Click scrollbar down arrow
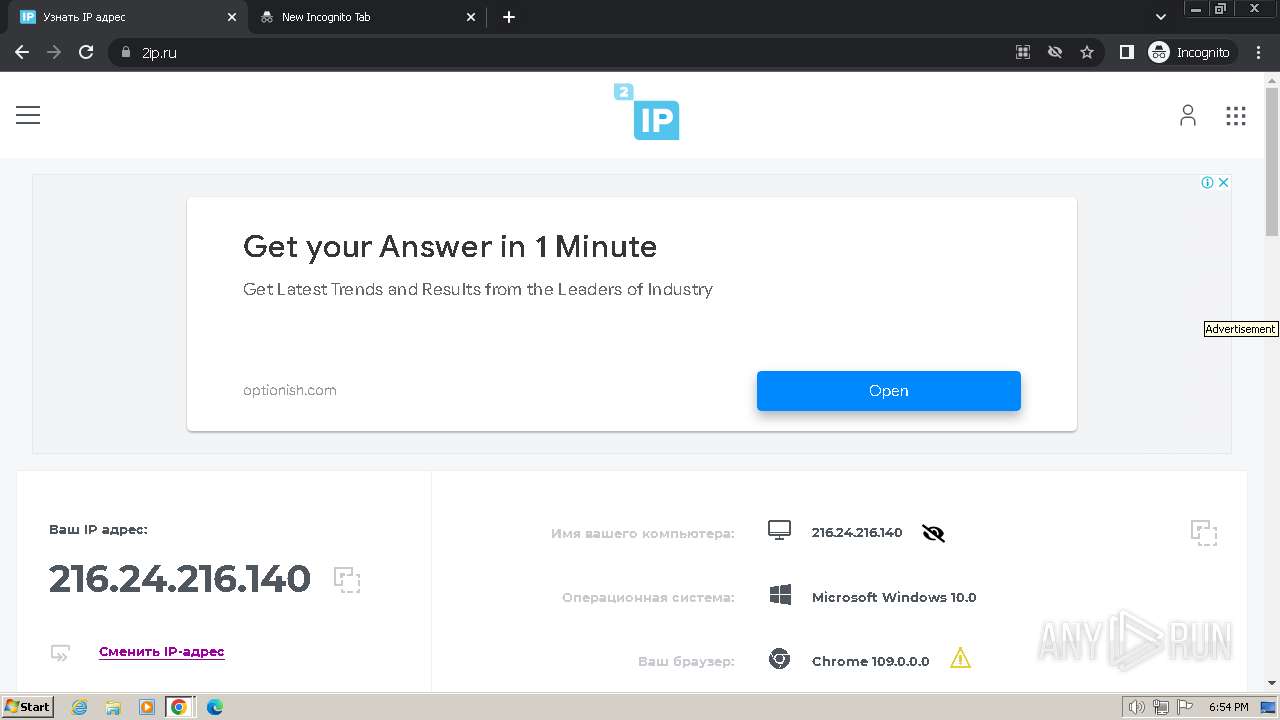1280x720 pixels. [x=1272, y=683]
